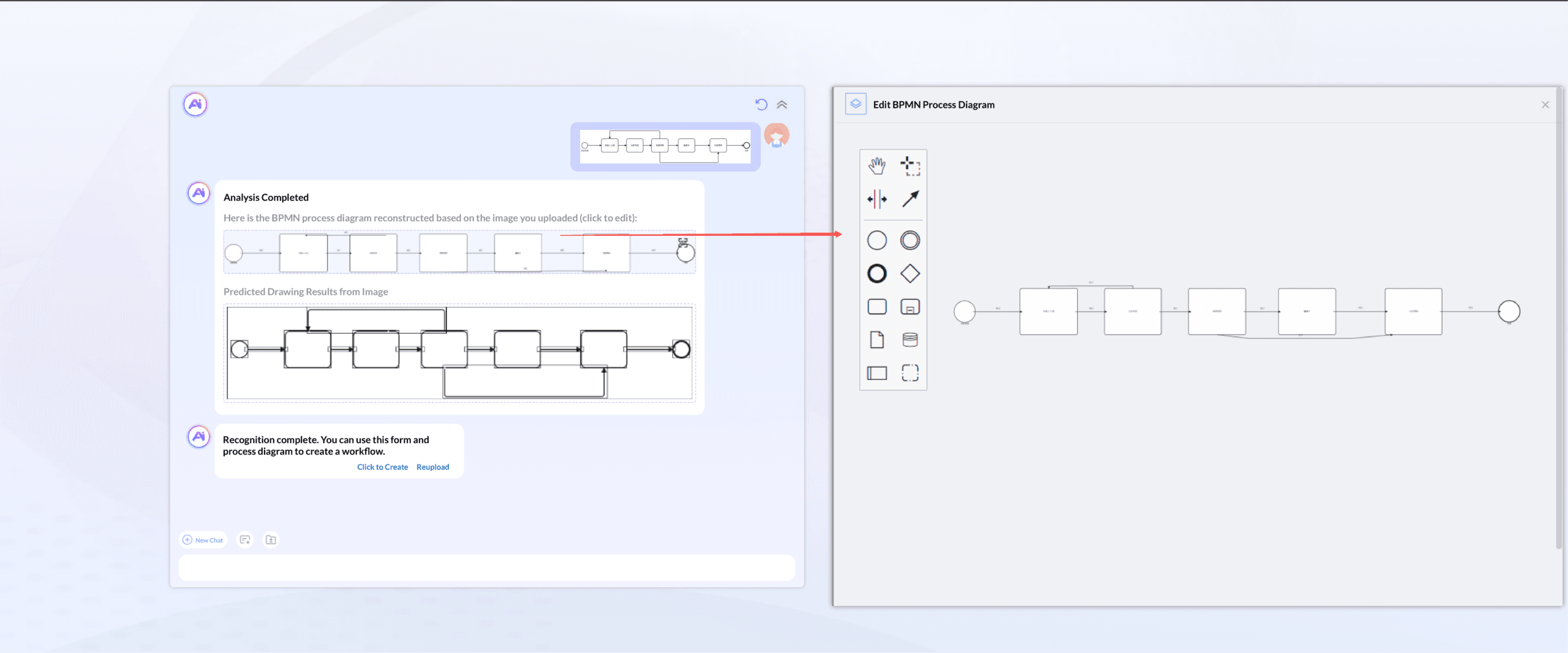Insert a Data Store cylinder shape
The height and width of the screenshot is (653, 1568).
pyautogui.click(x=910, y=339)
